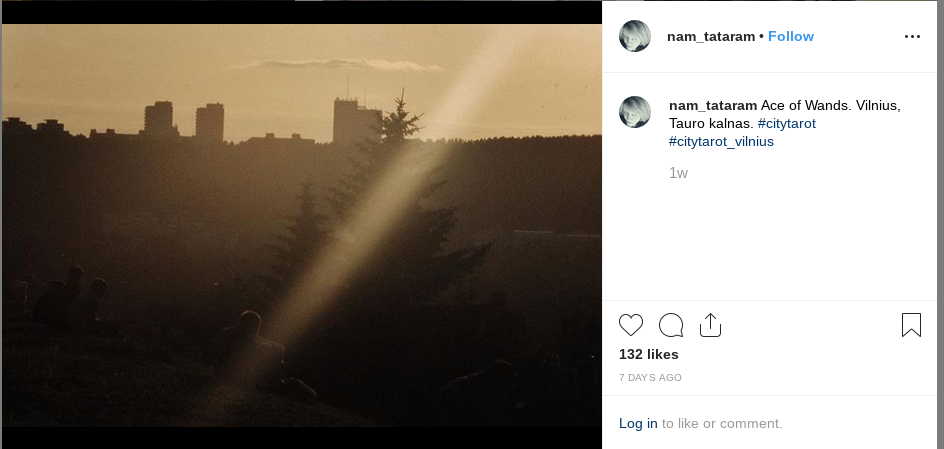The height and width of the screenshot is (449, 944).
Task: Click the sunset skyline photo
Action: pos(301,225)
